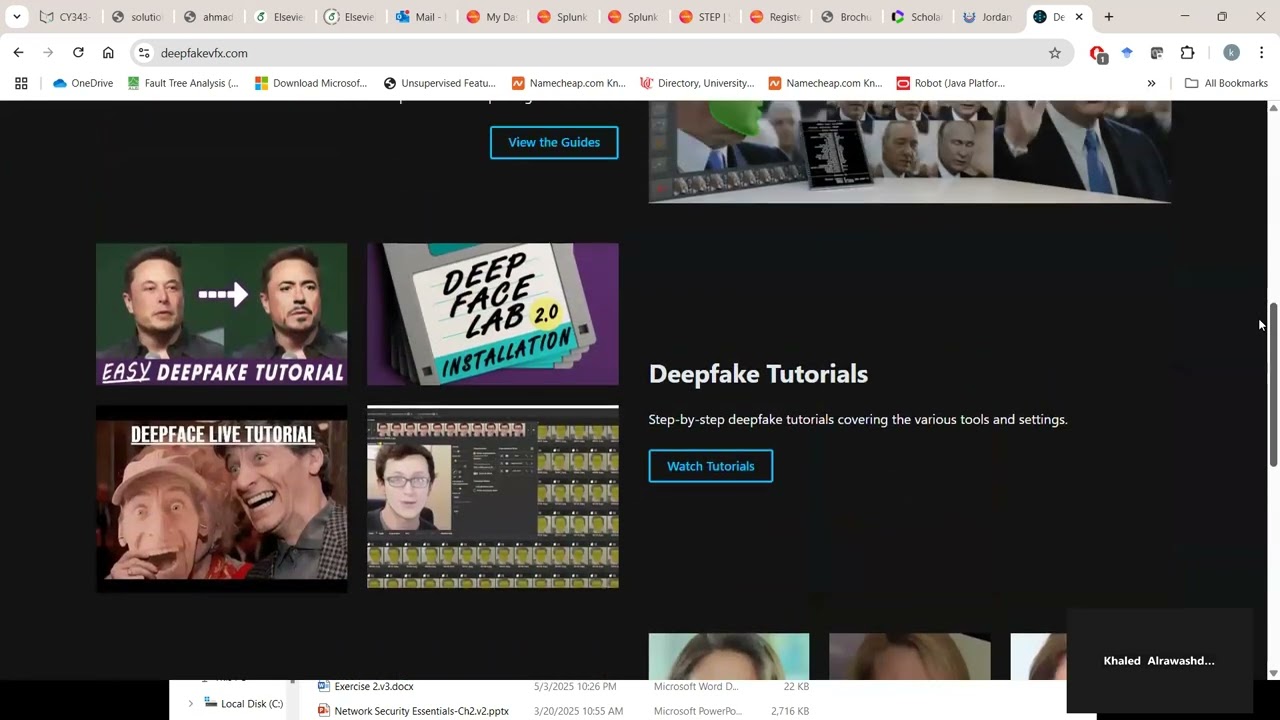Open the video editor screenshot tutorial thumbnail
Screen dimensions: 1280x720
(x=493, y=497)
